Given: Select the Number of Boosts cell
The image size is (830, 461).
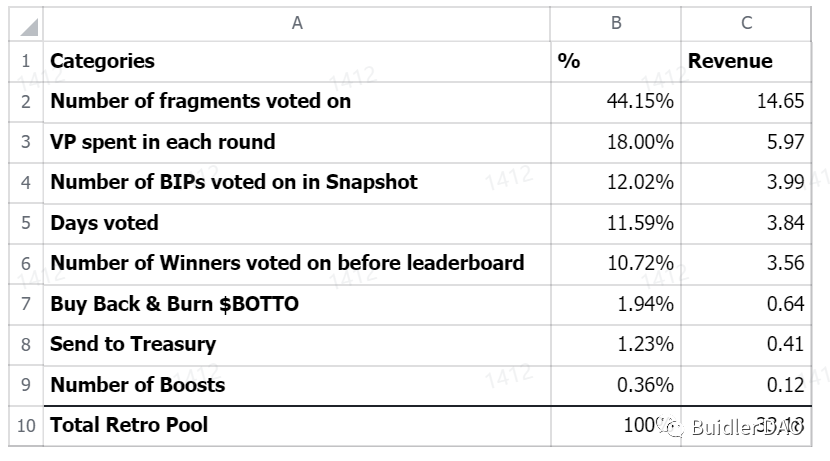Looking at the screenshot, I should (x=297, y=385).
